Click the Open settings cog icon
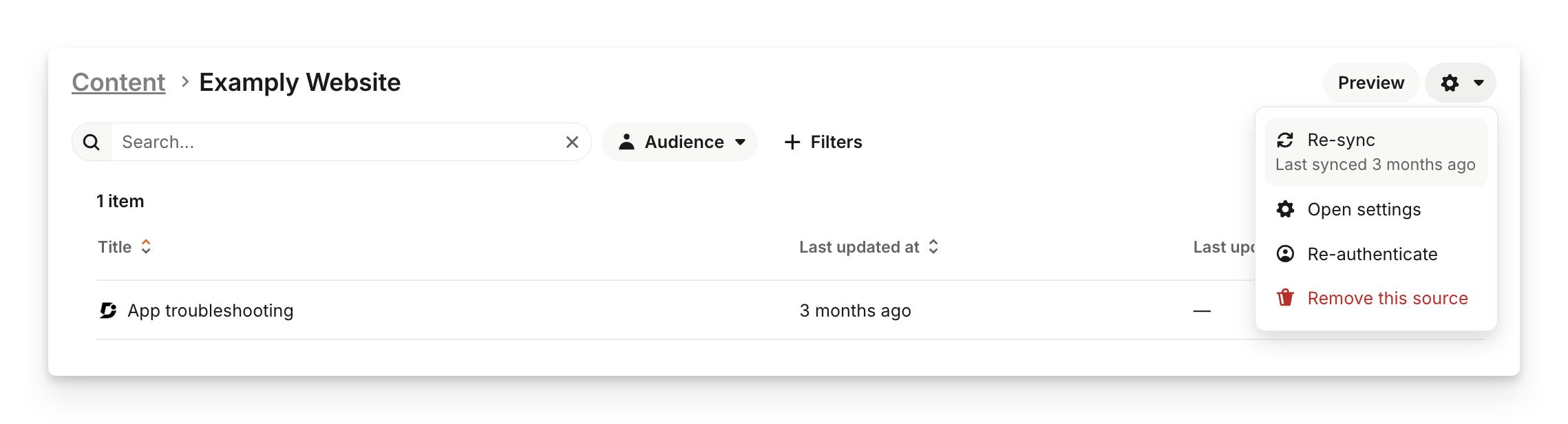Screen dimensions: 1568x424 (1285, 209)
